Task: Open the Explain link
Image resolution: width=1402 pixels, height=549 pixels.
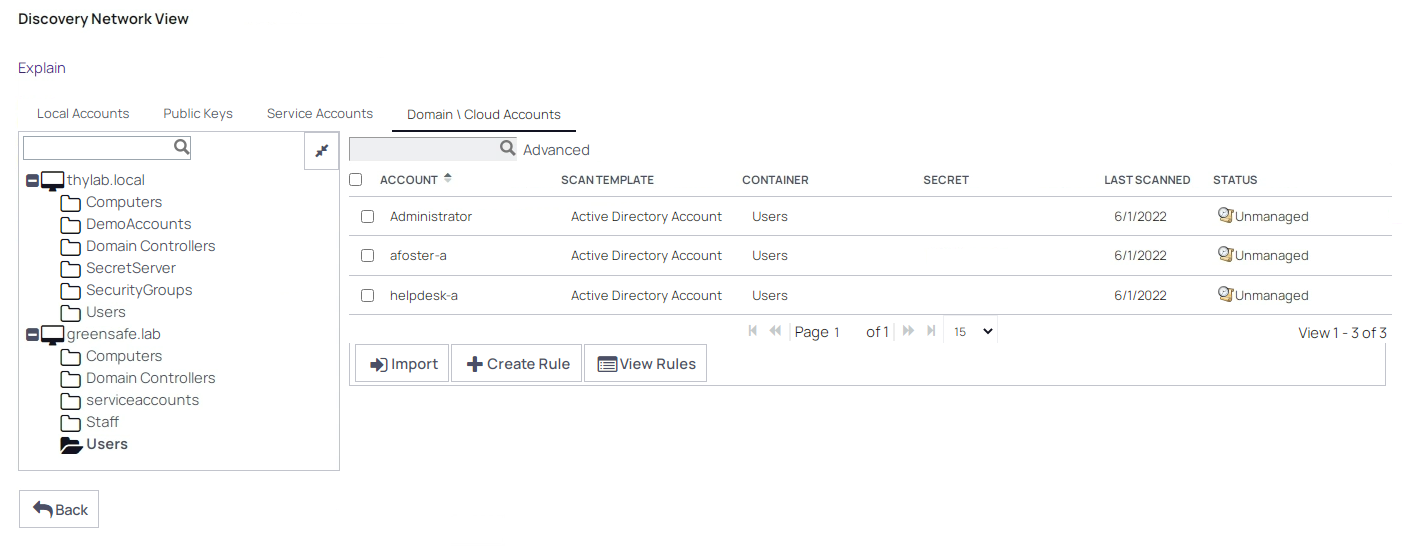Action: [42, 68]
